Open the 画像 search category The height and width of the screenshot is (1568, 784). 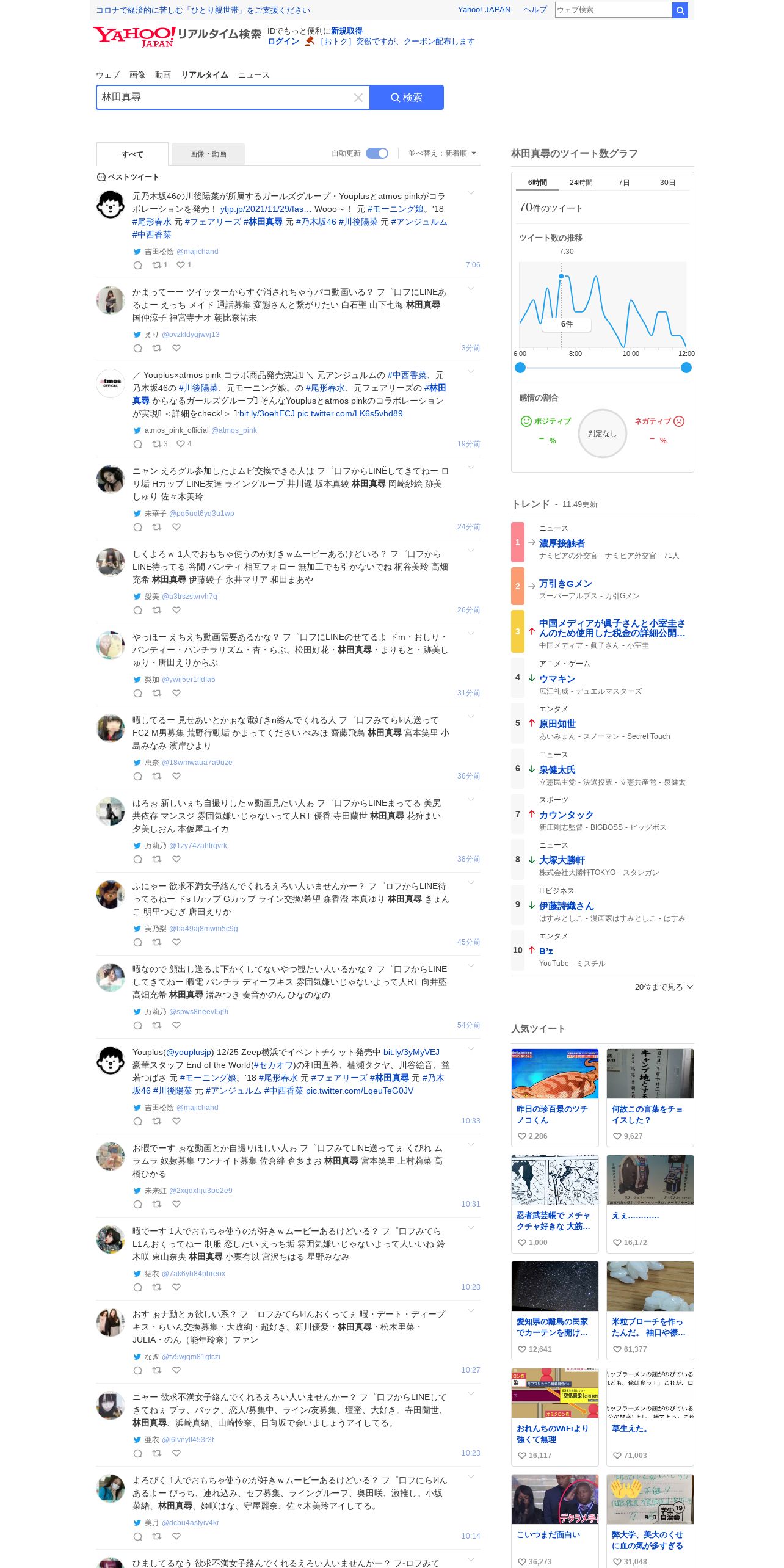pyautogui.click(x=137, y=75)
